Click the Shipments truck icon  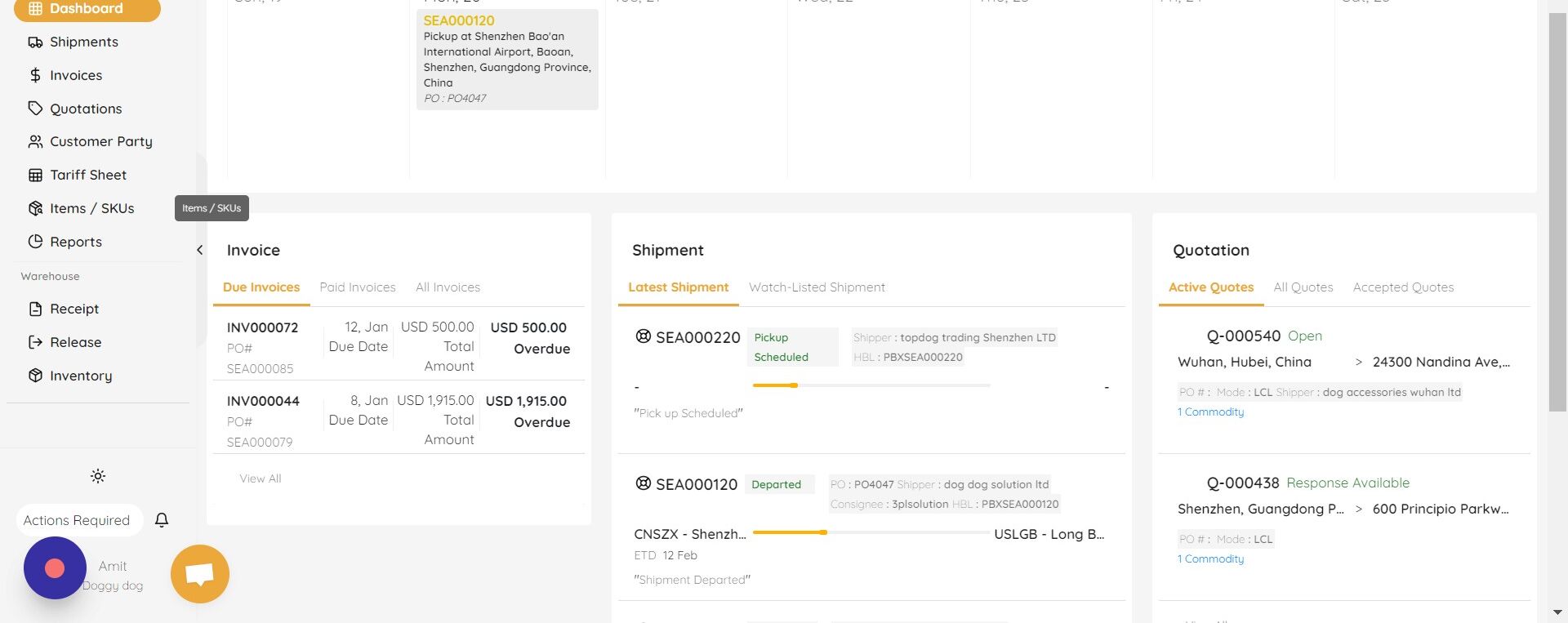tap(35, 42)
